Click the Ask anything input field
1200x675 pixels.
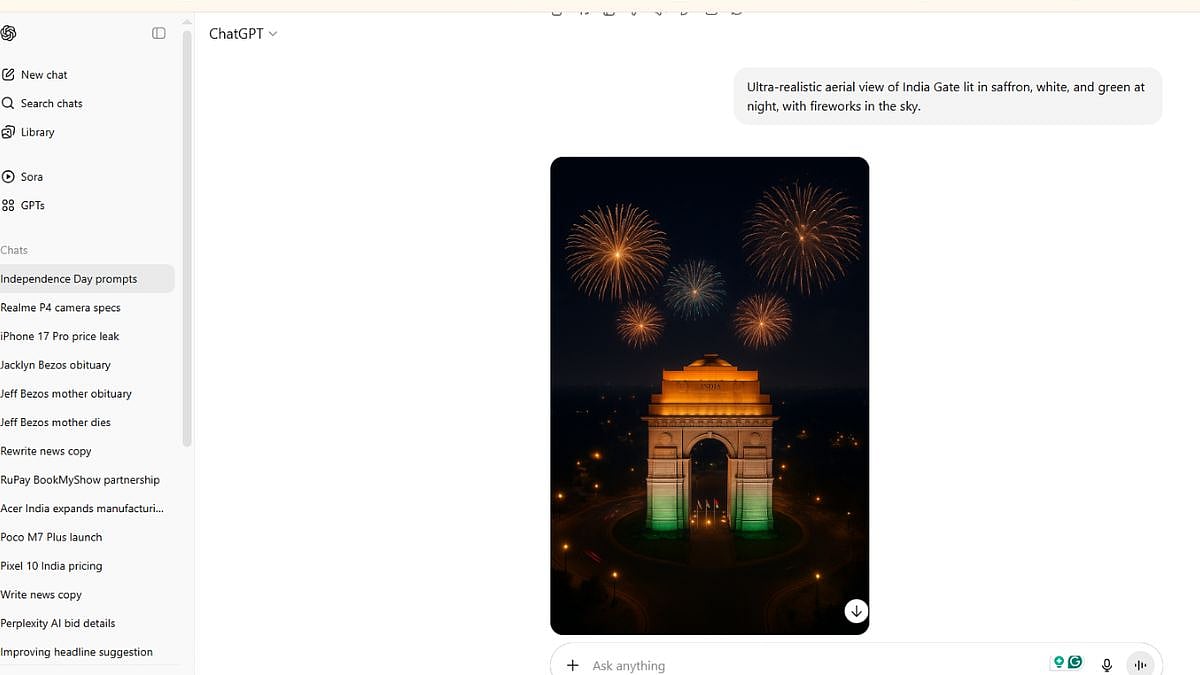pyautogui.click(x=800, y=665)
